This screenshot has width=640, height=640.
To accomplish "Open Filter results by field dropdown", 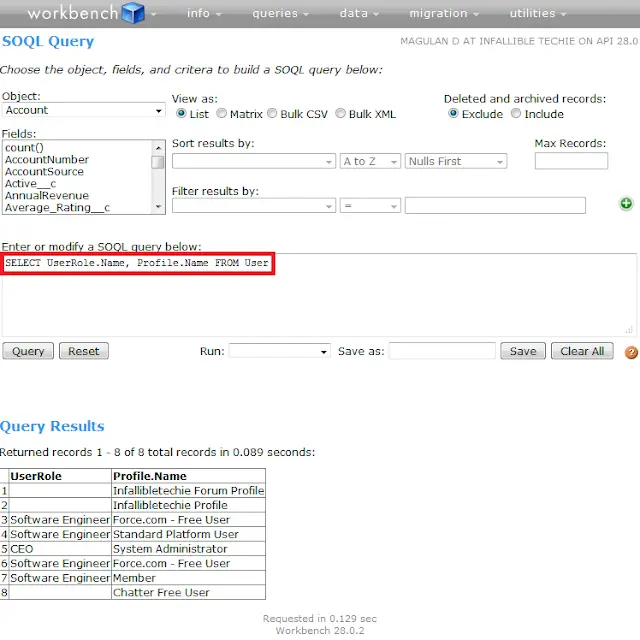I will (x=253, y=206).
